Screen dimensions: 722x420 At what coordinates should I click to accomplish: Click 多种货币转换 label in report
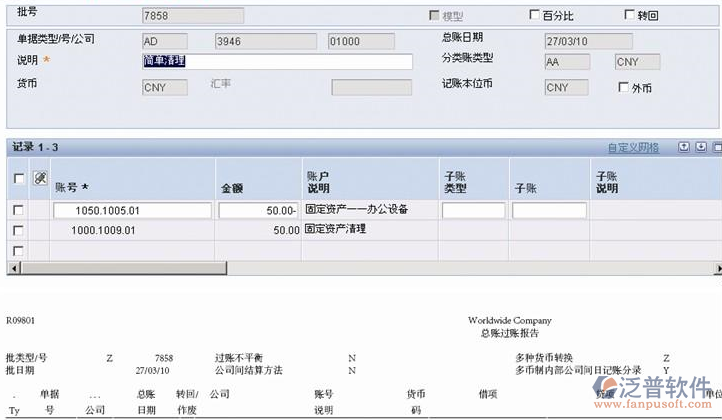(544, 358)
